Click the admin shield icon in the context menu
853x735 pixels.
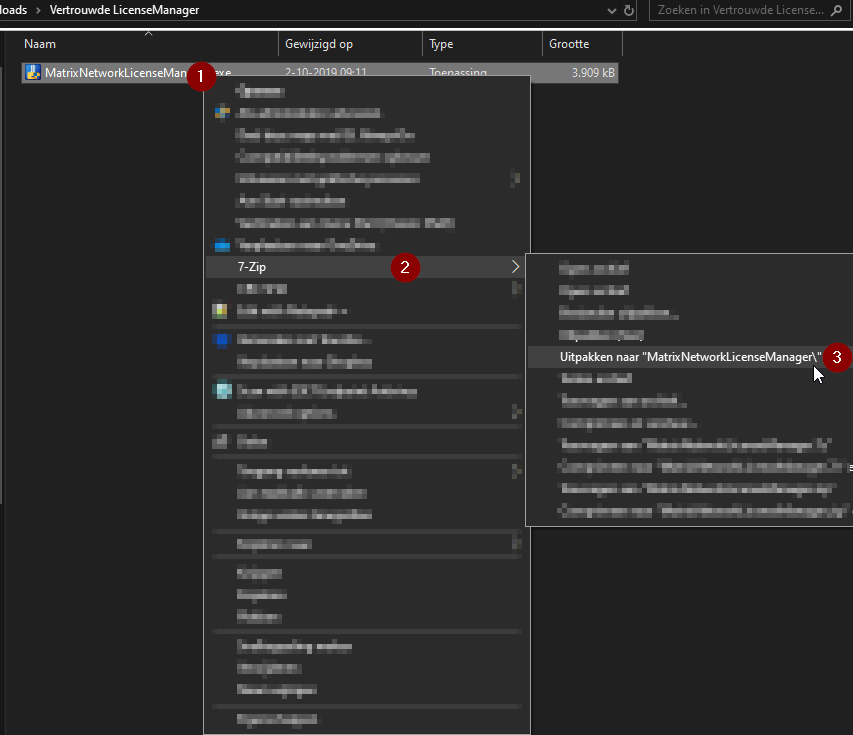click(222, 112)
